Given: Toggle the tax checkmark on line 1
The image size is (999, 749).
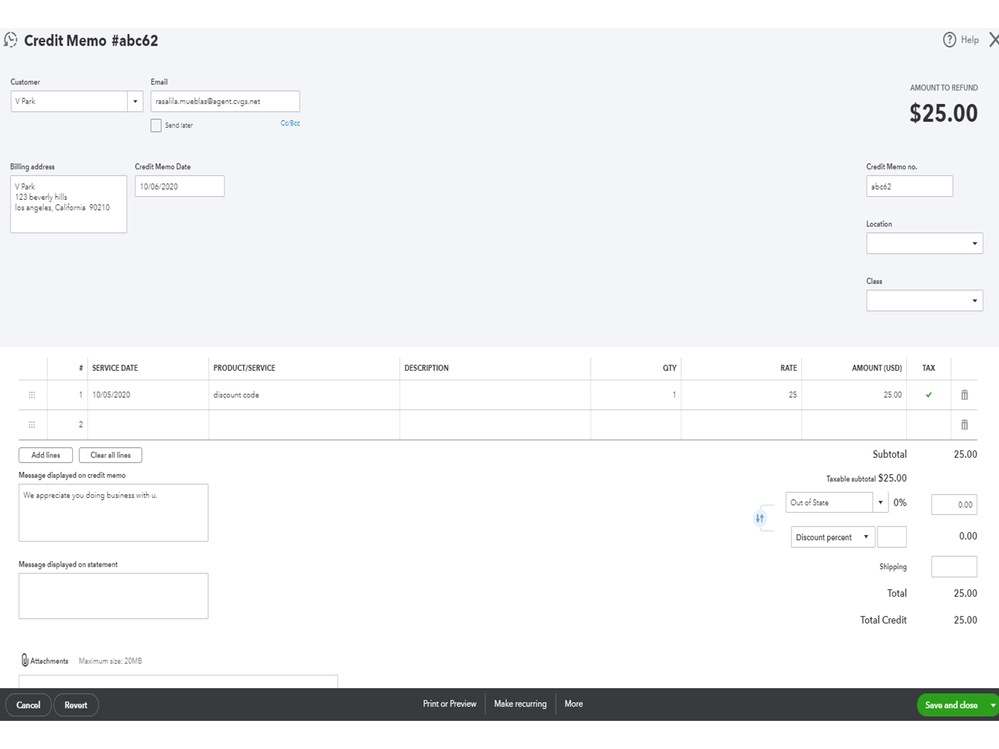Looking at the screenshot, I should pos(929,395).
